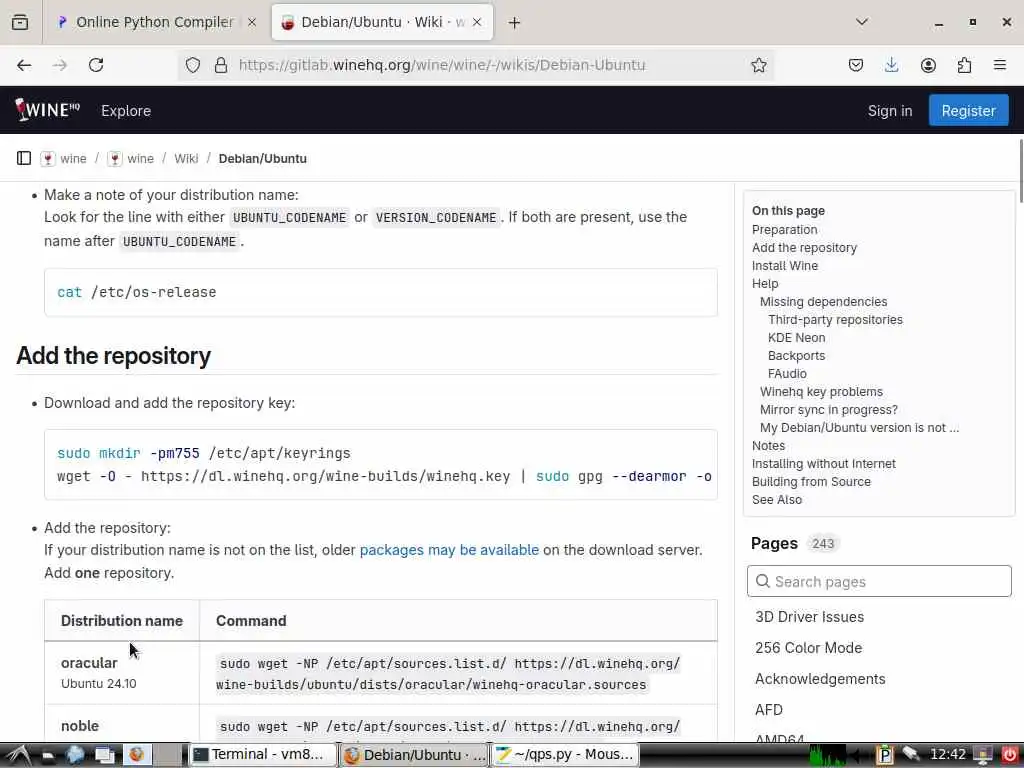This screenshot has height=768, width=1024.
Task: Select Debian/Ubuntu Firefox taskbar entry
Action: [415, 755]
